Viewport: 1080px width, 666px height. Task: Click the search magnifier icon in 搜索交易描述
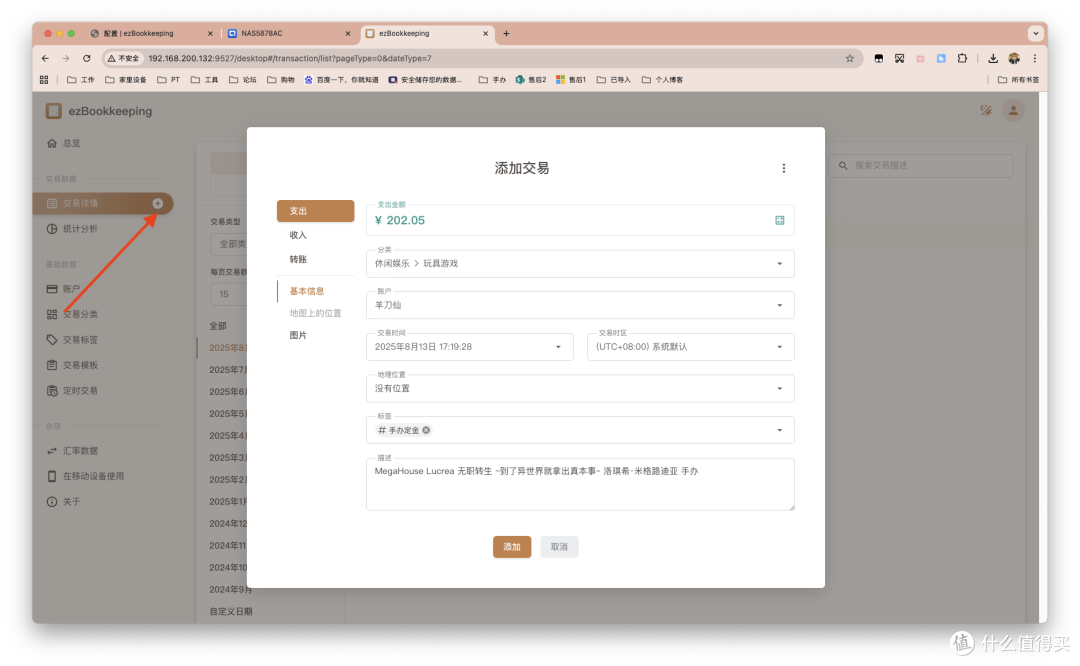point(843,165)
